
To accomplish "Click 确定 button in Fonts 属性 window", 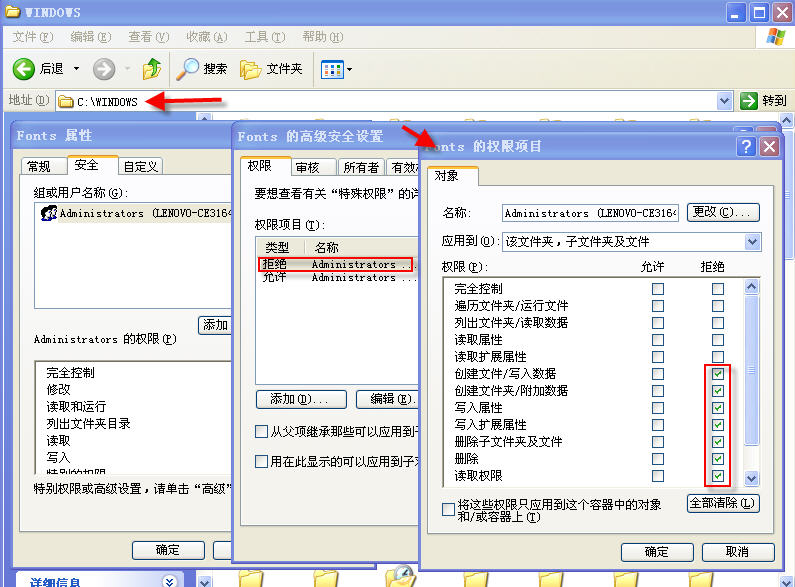I will click(168, 551).
